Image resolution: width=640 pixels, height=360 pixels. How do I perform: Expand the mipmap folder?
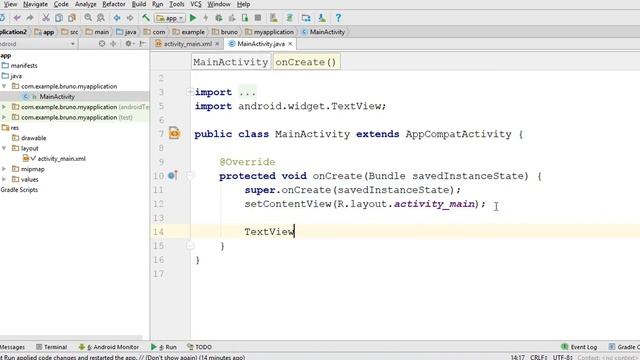[4, 169]
